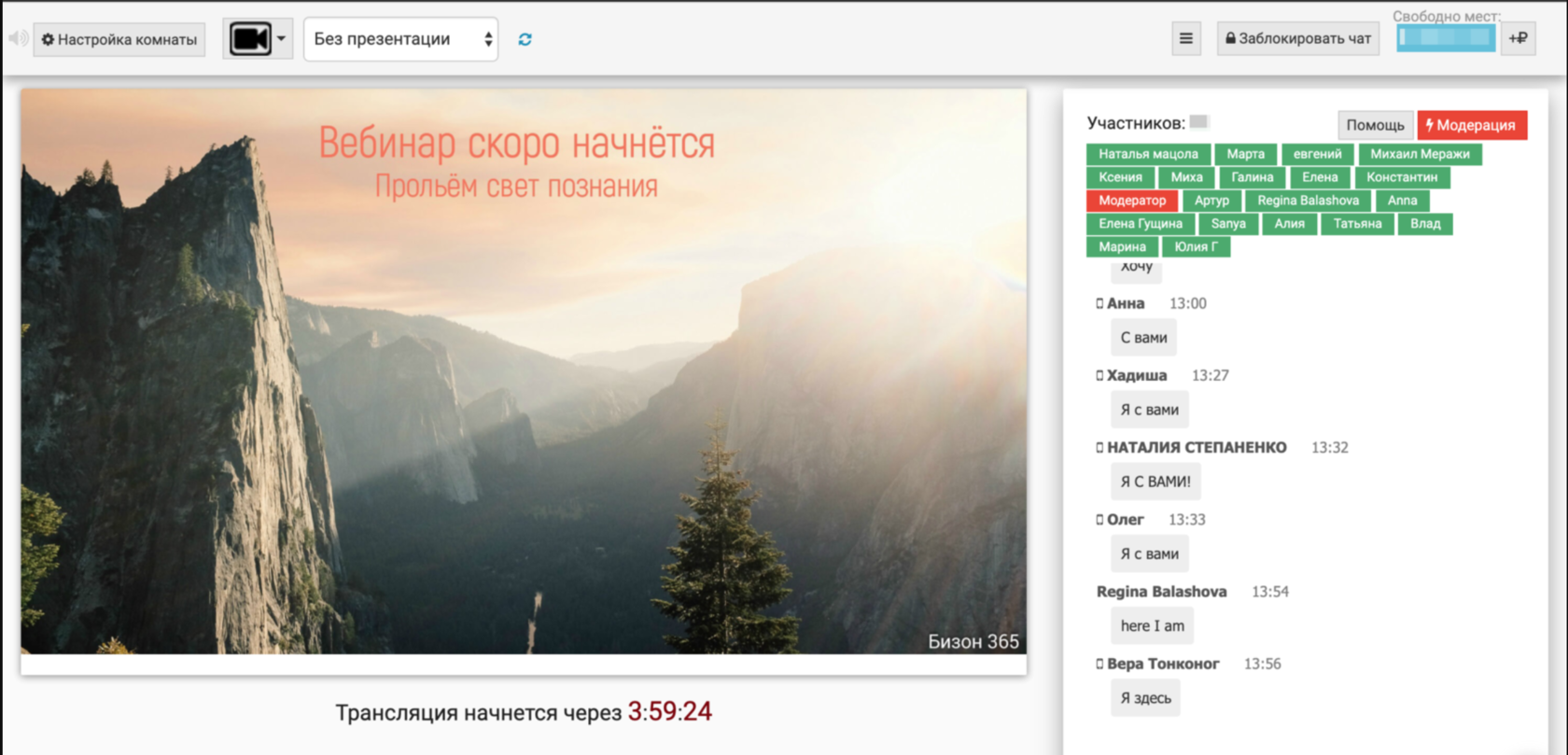Select participant евгений
The height and width of the screenshot is (755, 1568).
tap(1317, 154)
